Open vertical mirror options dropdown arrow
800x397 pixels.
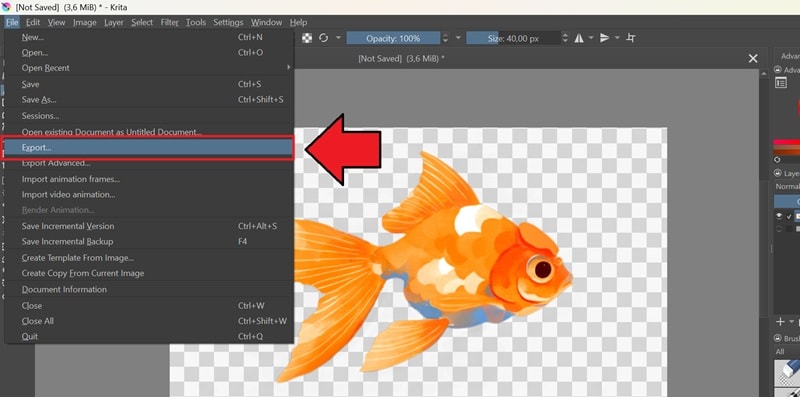pyautogui.click(x=617, y=38)
